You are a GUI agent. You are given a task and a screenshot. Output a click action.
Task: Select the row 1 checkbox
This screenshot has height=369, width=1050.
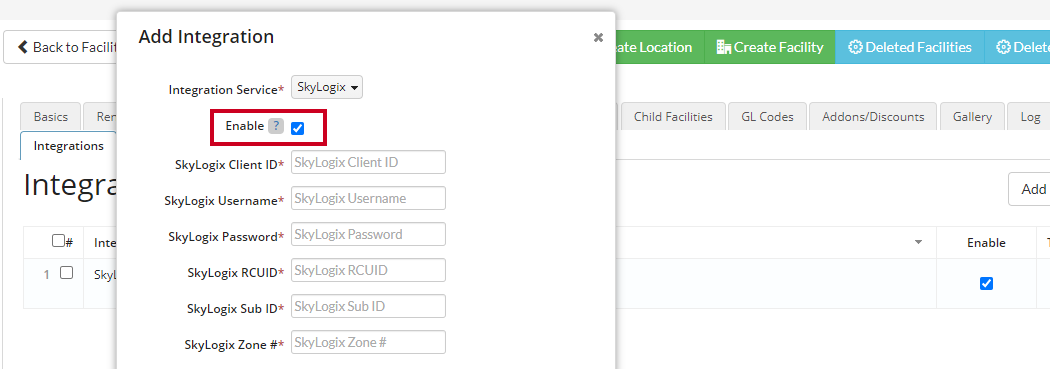point(66,273)
